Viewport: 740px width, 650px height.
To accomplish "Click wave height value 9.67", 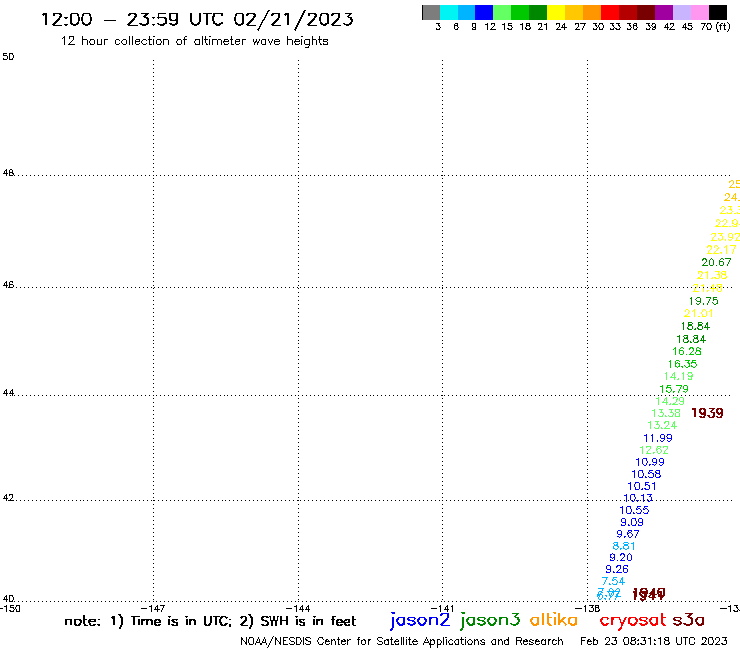I will pos(628,534).
